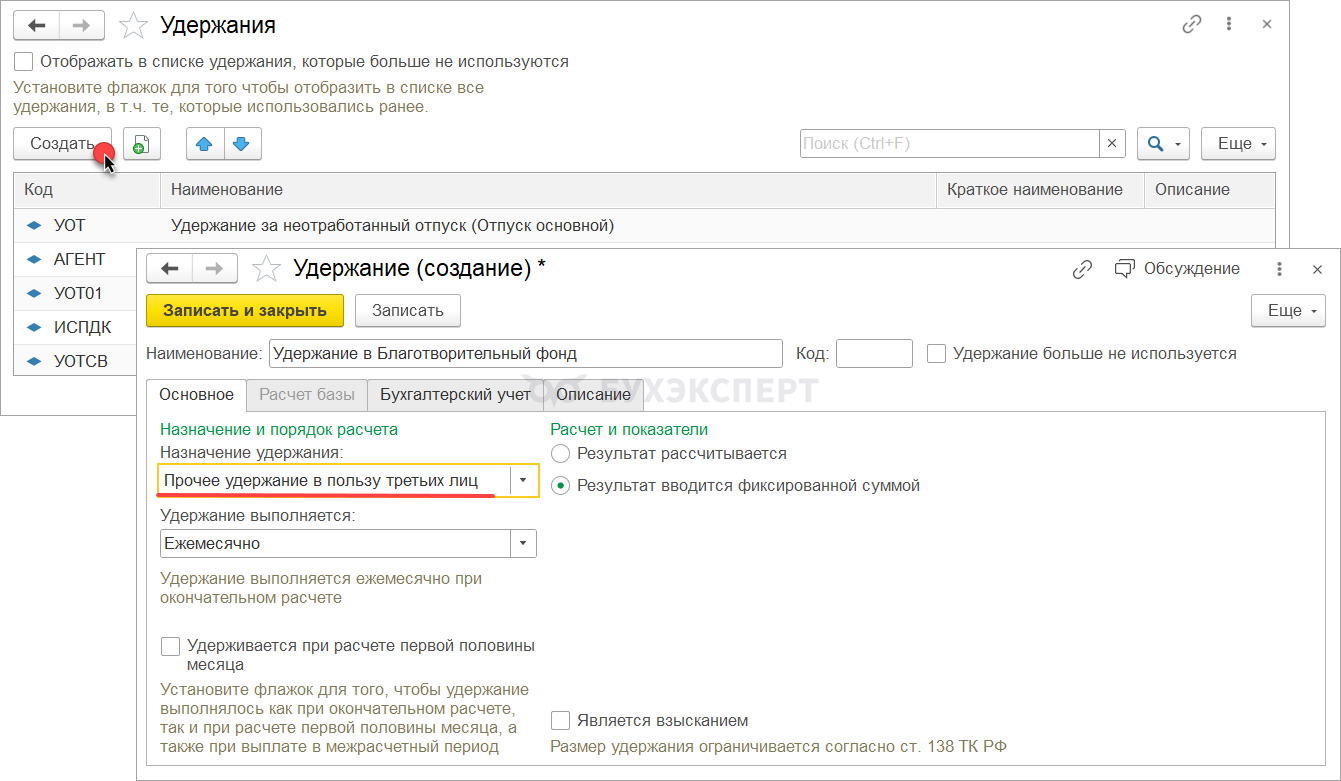Add Удержания list to favorites with star
Viewport: 1341px width, 781px height.
[x=133, y=25]
